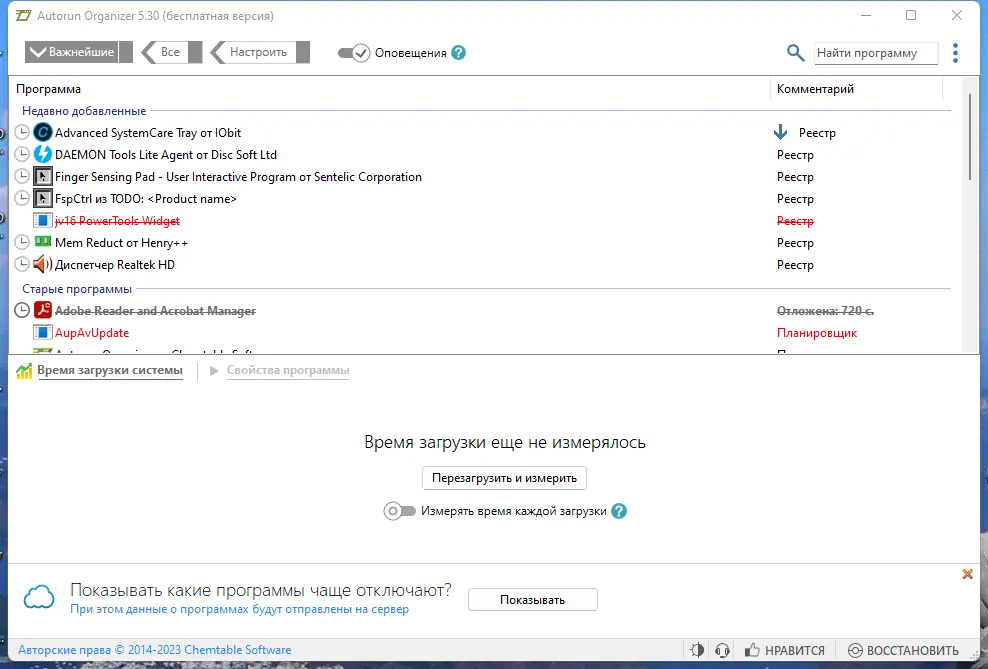
Task: Click the brightness theme icon in status bar
Action: 697,650
